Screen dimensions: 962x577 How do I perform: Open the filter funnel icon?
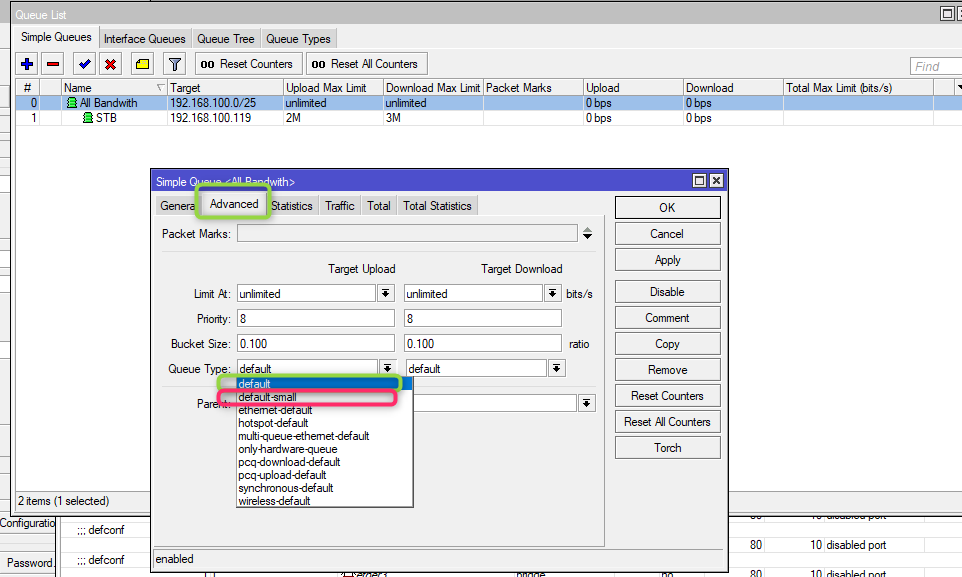[175, 64]
